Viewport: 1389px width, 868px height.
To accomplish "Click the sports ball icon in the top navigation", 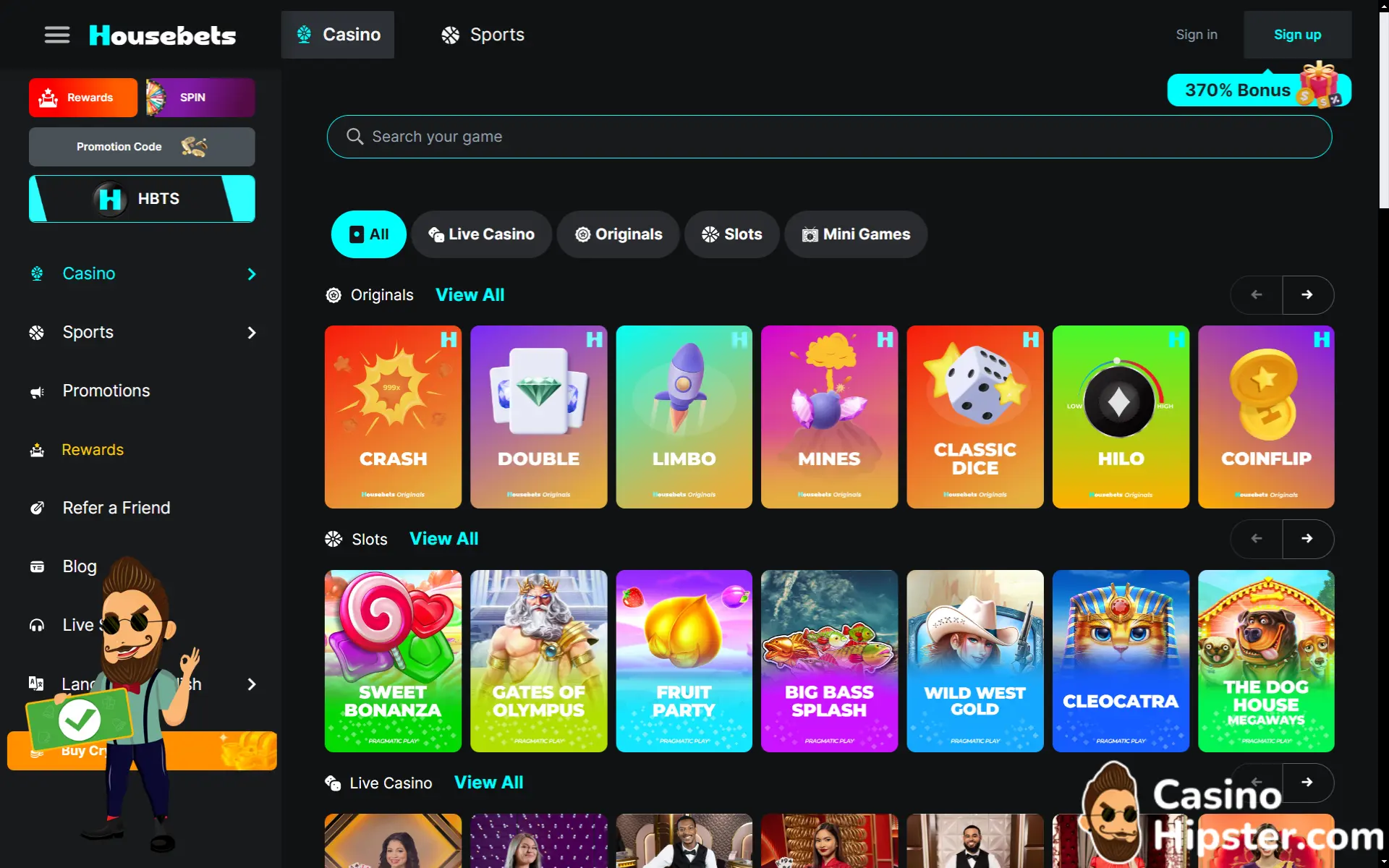I will [451, 35].
